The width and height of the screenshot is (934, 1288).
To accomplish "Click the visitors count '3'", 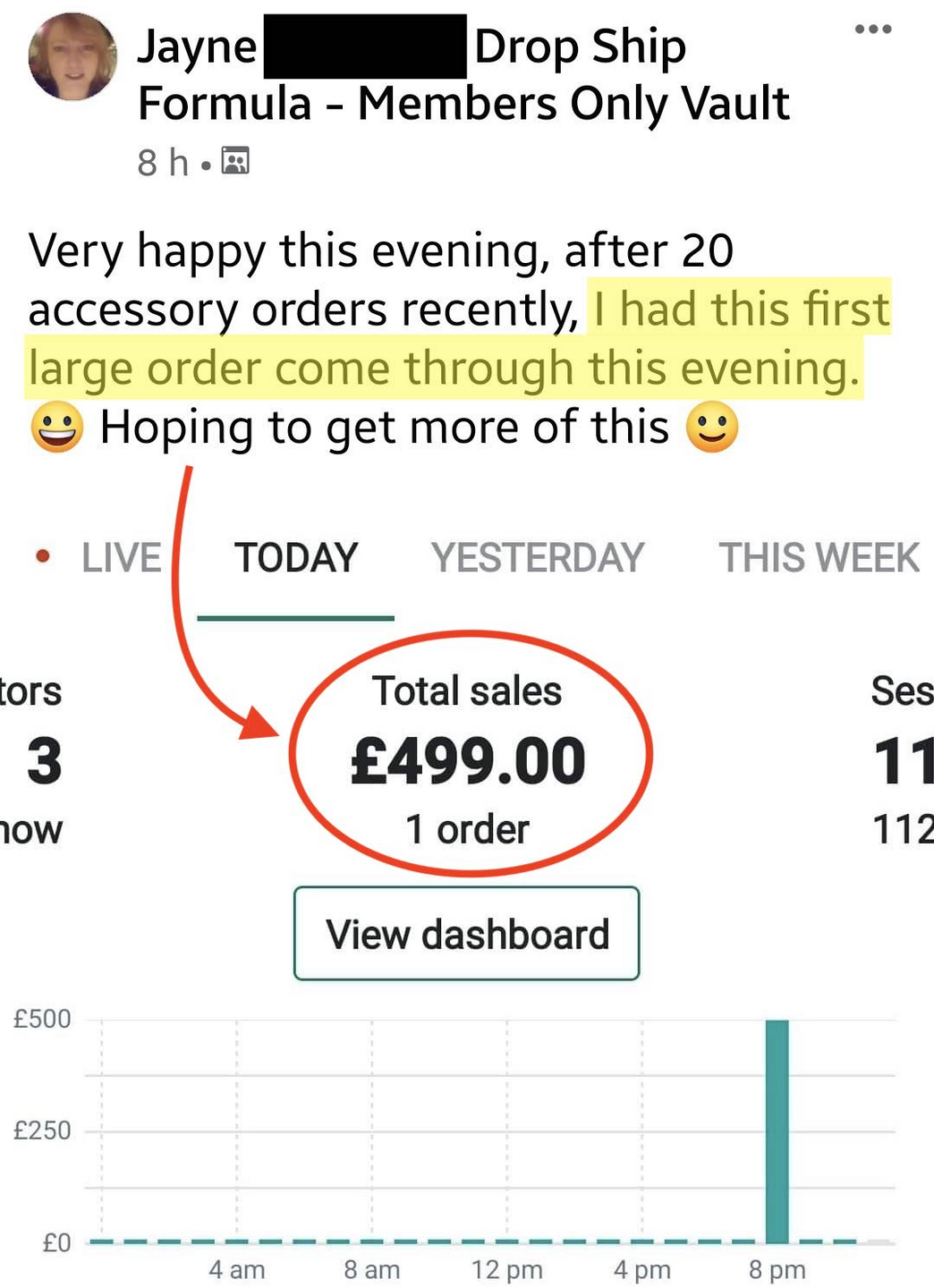I will (x=44, y=761).
